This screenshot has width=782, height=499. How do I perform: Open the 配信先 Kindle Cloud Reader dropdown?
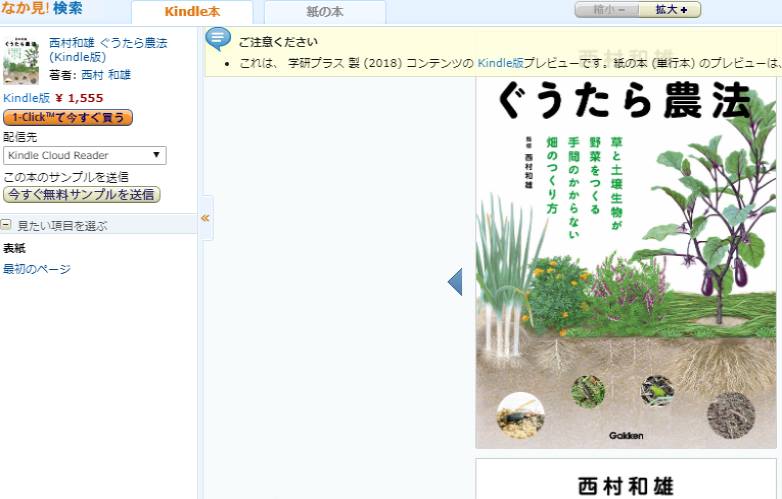pos(84,155)
